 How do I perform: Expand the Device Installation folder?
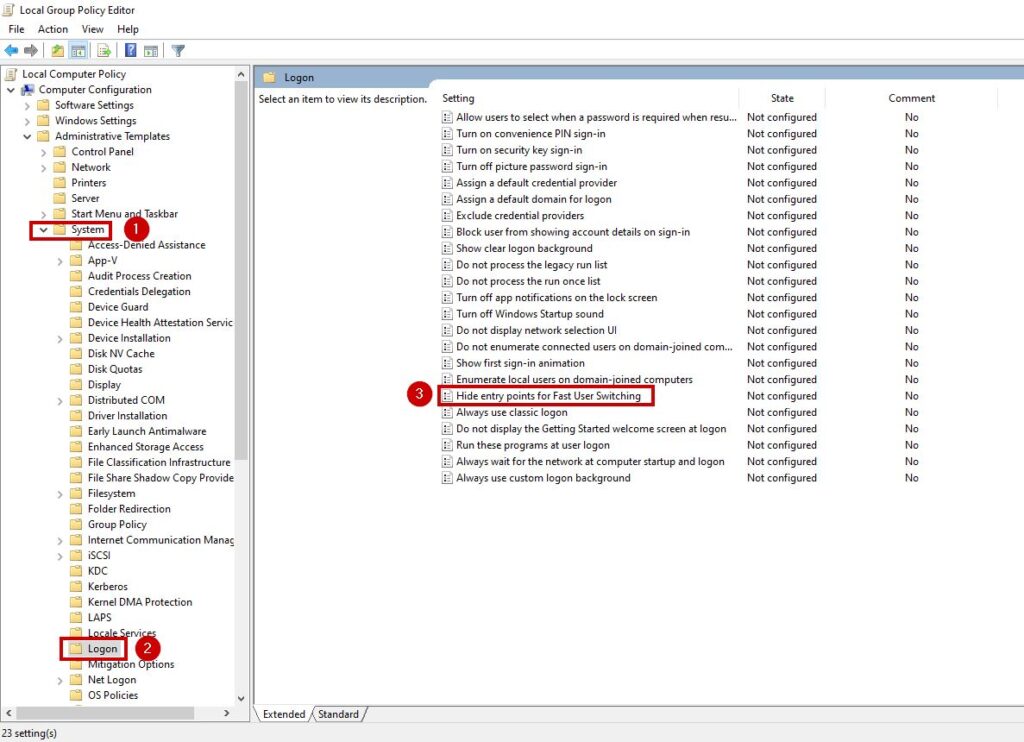(59, 339)
